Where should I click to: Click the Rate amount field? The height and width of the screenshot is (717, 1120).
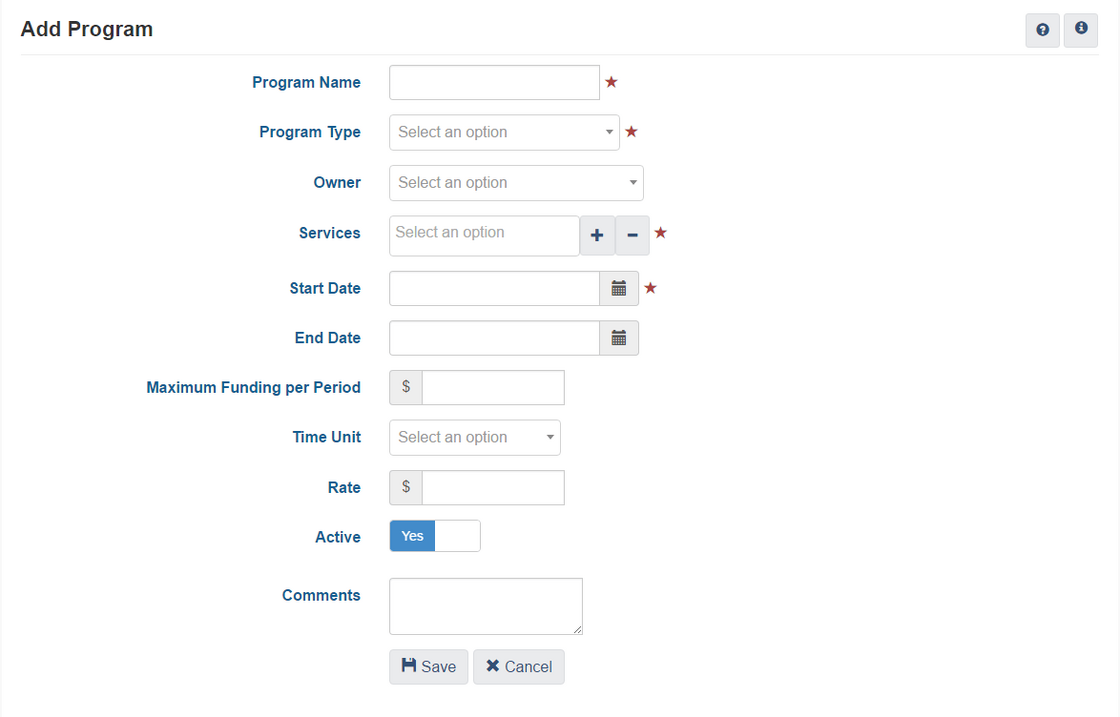(x=493, y=487)
